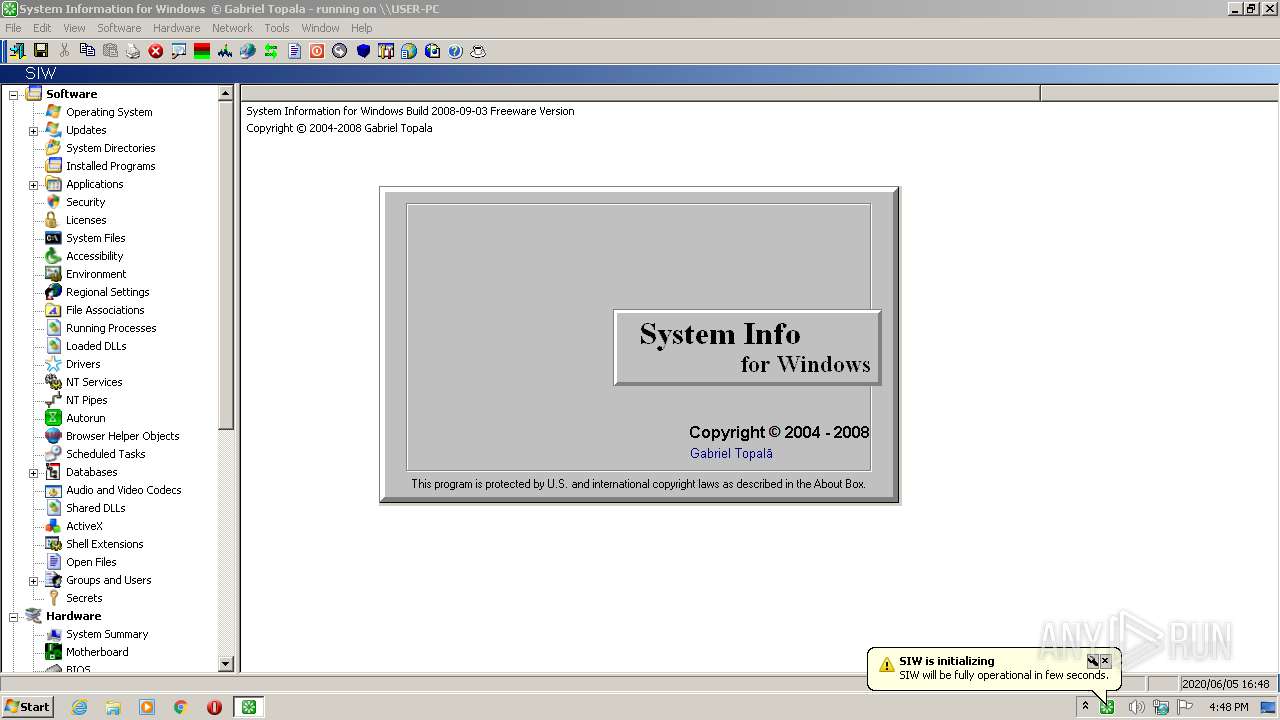
Task: Select File Associations tree item
Action: click(x=105, y=310)
